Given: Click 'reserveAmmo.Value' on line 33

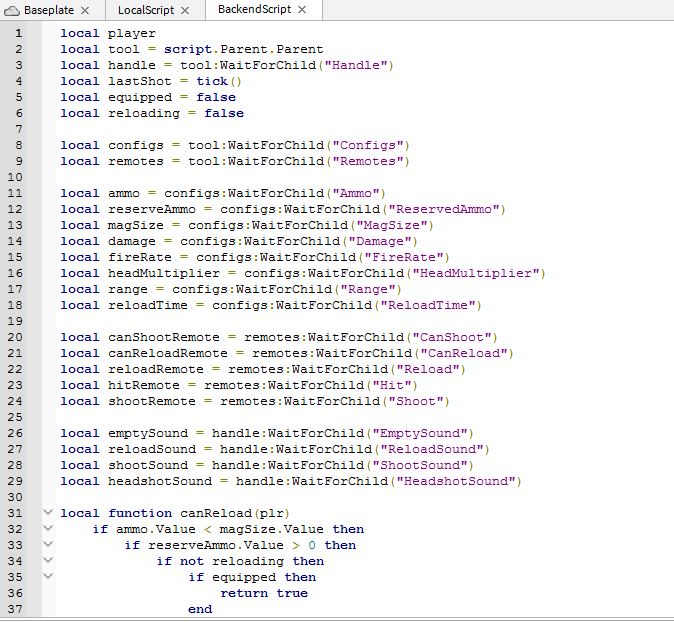Looking at the screenshot, I should point(216,545).
